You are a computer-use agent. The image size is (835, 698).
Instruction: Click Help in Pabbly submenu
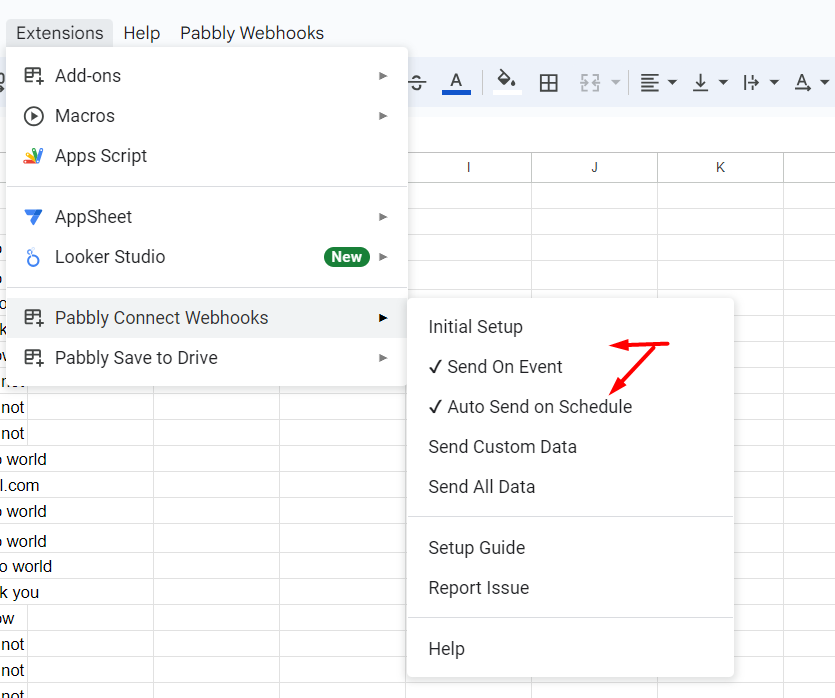(x=570, y=648)
